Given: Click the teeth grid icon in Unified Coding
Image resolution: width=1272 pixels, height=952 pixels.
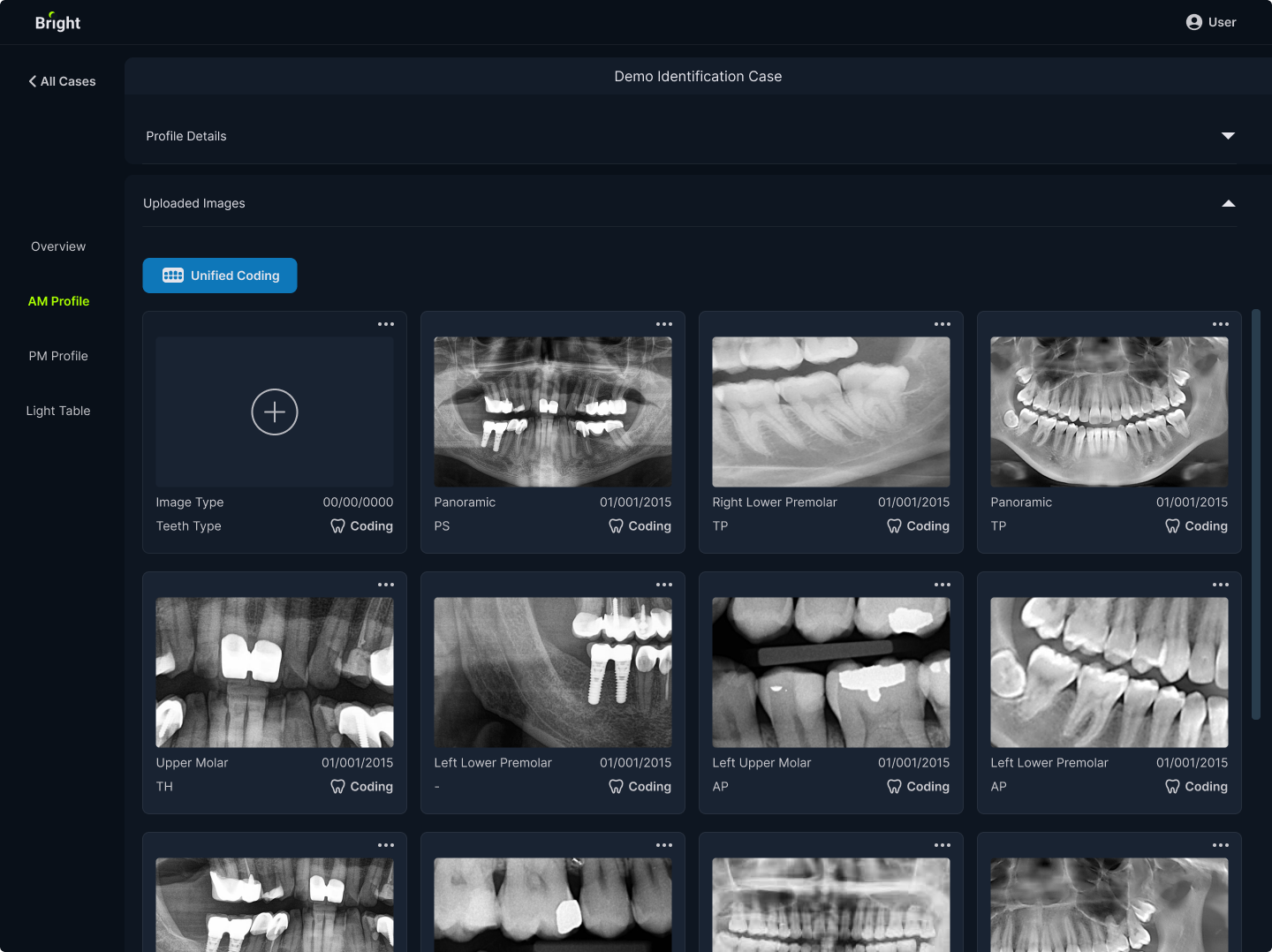Looking at the screenshot, I should tap(173, 276).
